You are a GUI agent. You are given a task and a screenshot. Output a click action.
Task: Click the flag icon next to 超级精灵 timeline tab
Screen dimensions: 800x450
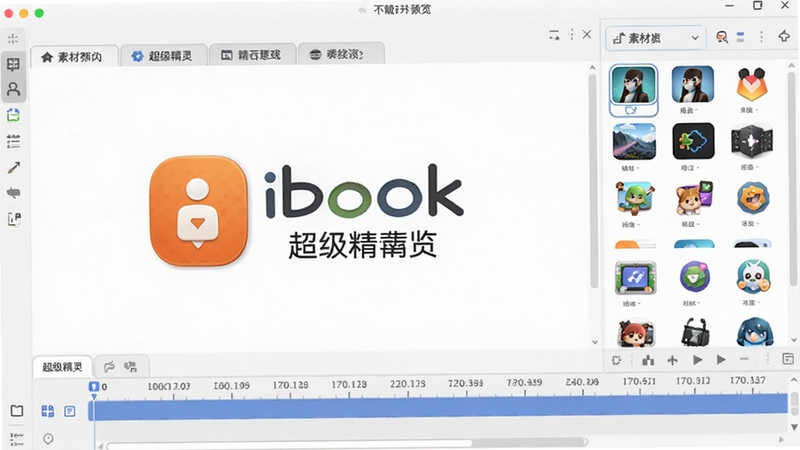109,366
